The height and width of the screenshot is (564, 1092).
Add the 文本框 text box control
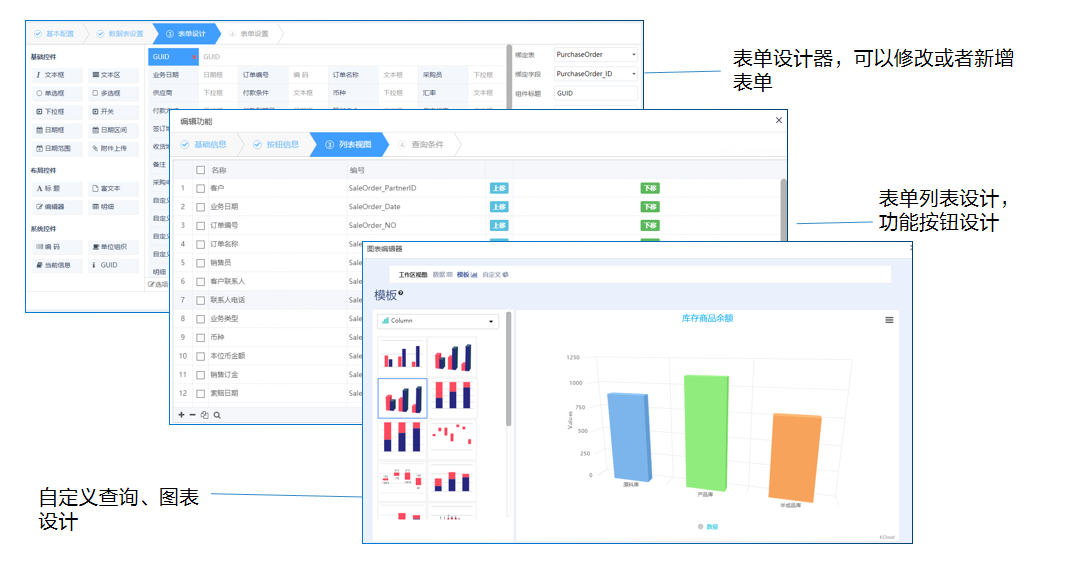click(x=56, y=75)
